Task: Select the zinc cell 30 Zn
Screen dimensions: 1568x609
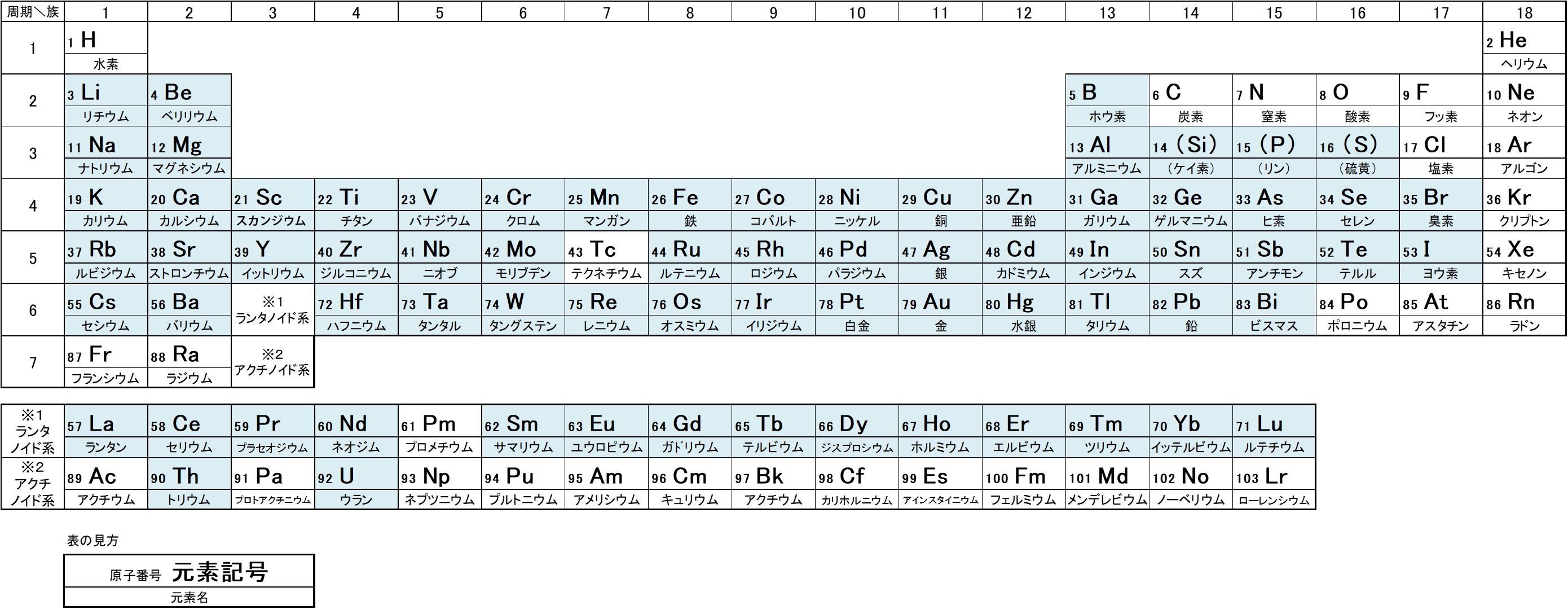Action: 1024,205
